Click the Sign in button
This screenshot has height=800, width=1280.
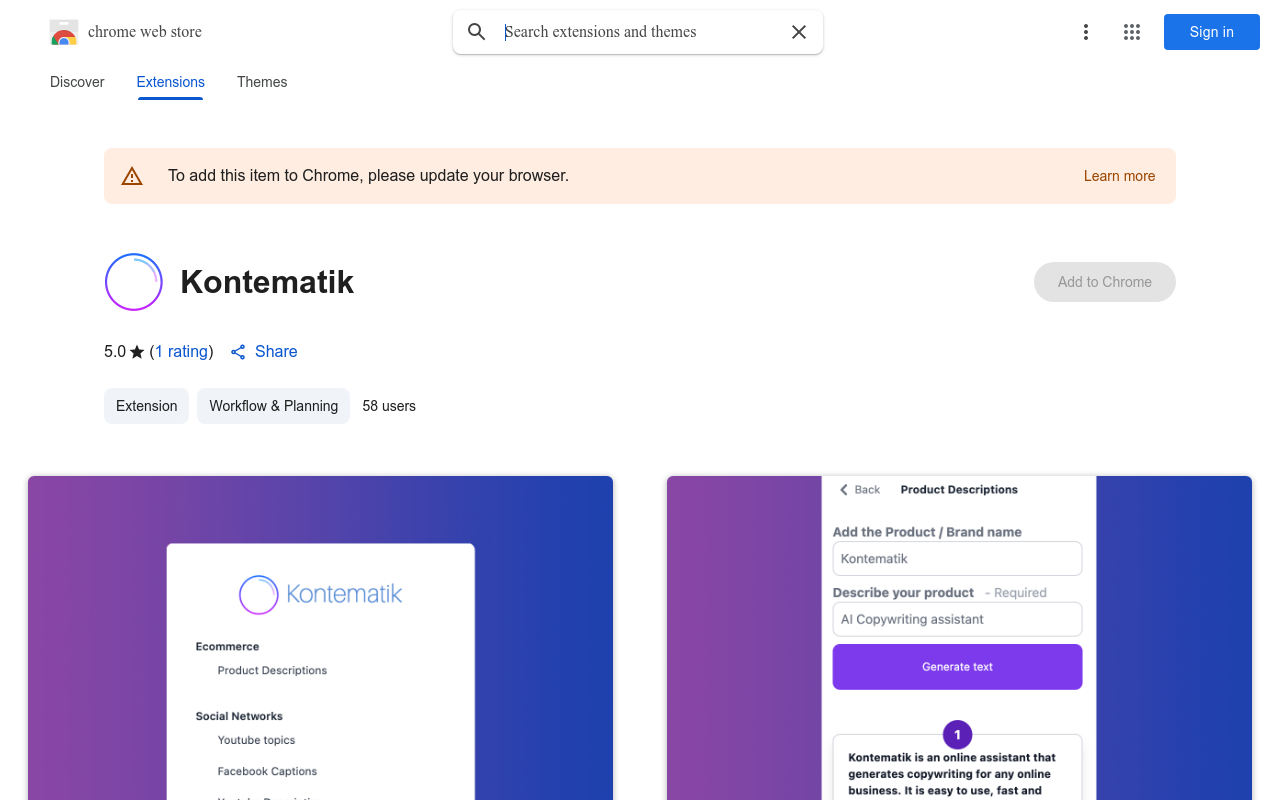point(1212,32)
